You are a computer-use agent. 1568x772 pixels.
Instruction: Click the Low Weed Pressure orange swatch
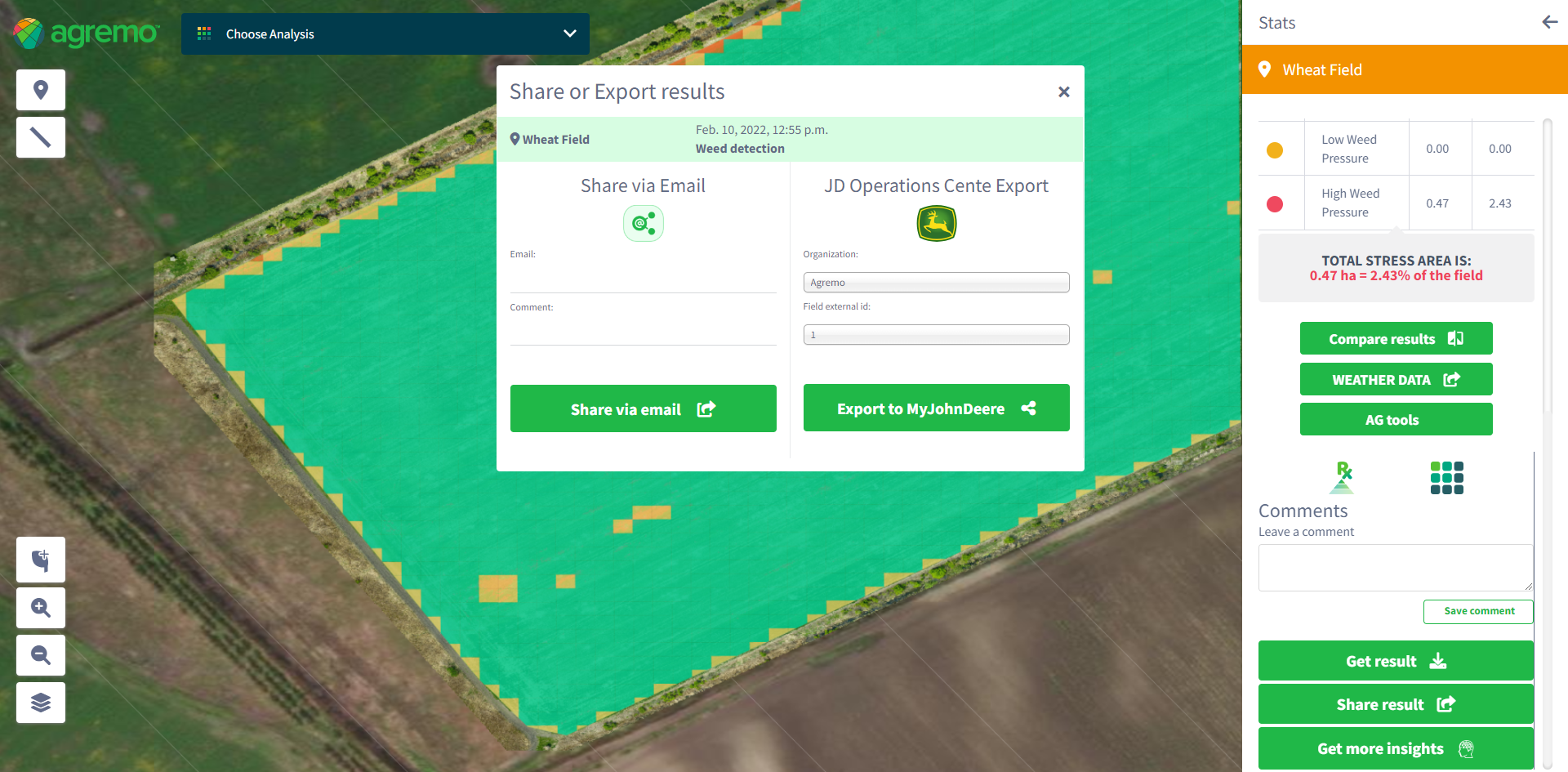pyautogui.click(x=1274, y=150)
